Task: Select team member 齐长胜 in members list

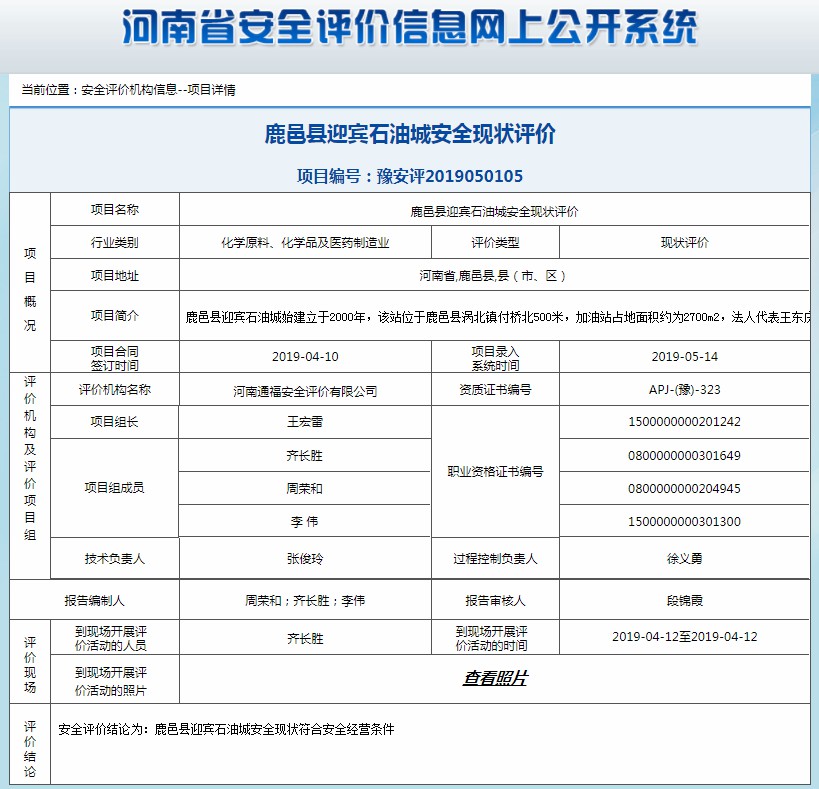Action: 305,455
